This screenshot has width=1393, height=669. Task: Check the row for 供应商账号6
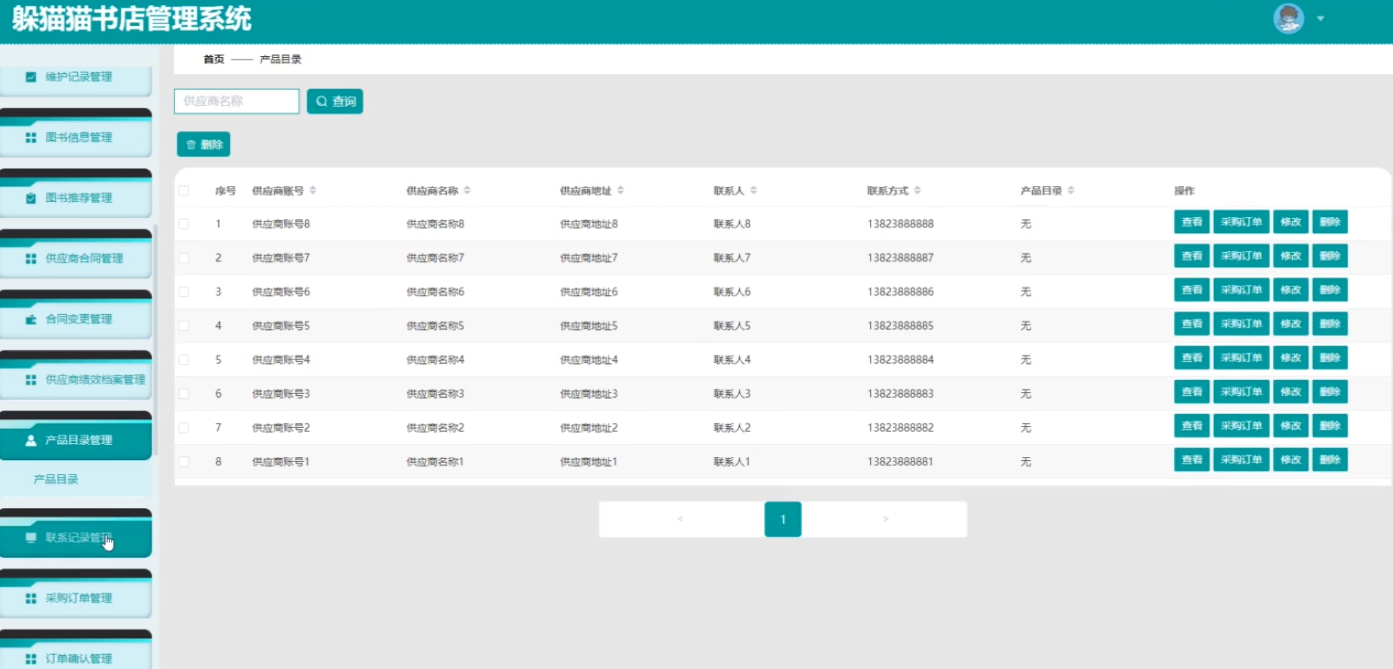pyautogui.click(x=183, y=292)
